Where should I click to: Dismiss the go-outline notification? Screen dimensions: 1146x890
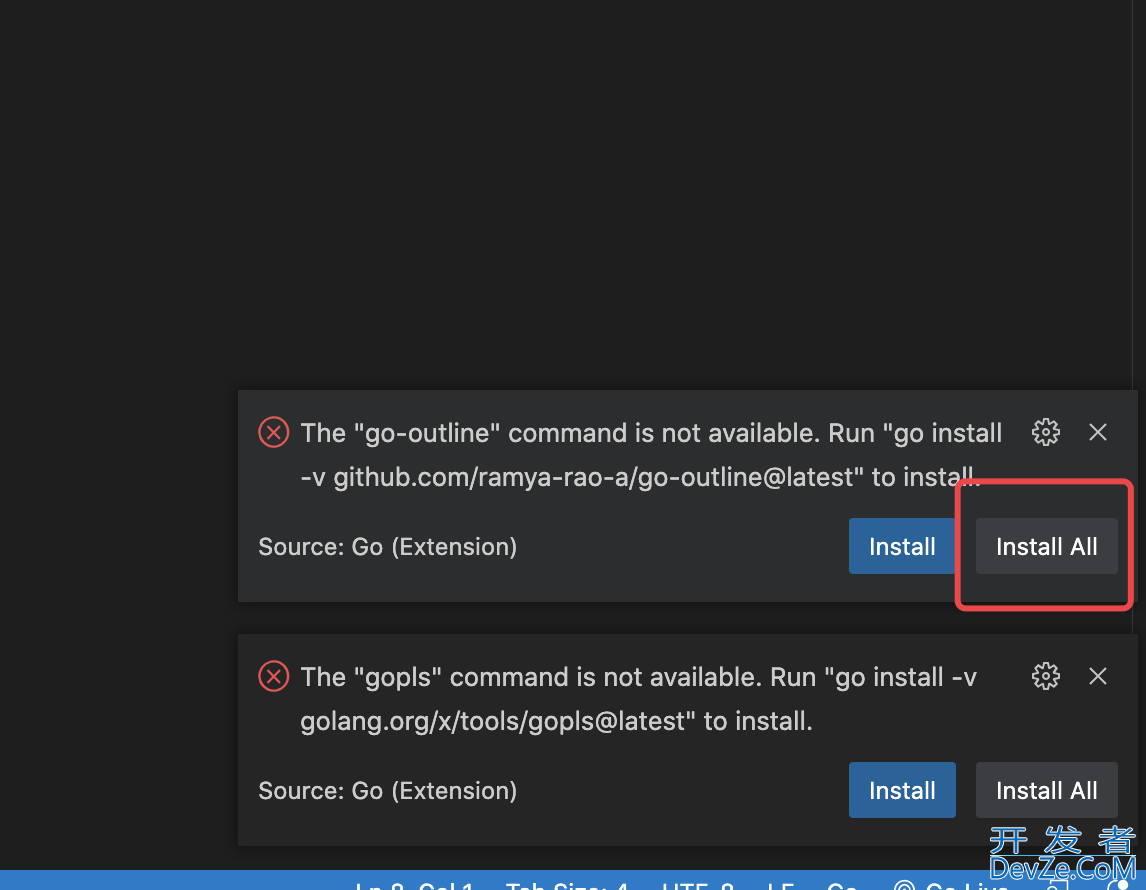[x=1097, y=433]
